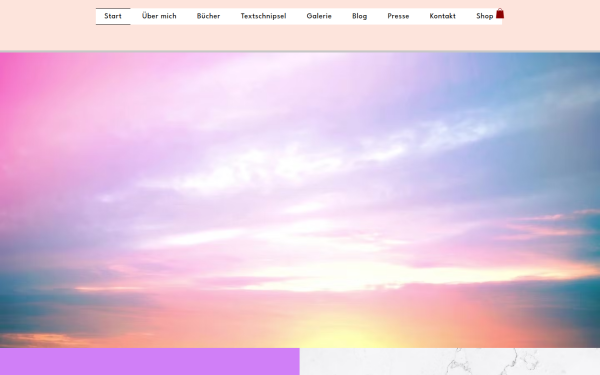
Task: Click the pastel sunset sky banner image
Action: 300,200
